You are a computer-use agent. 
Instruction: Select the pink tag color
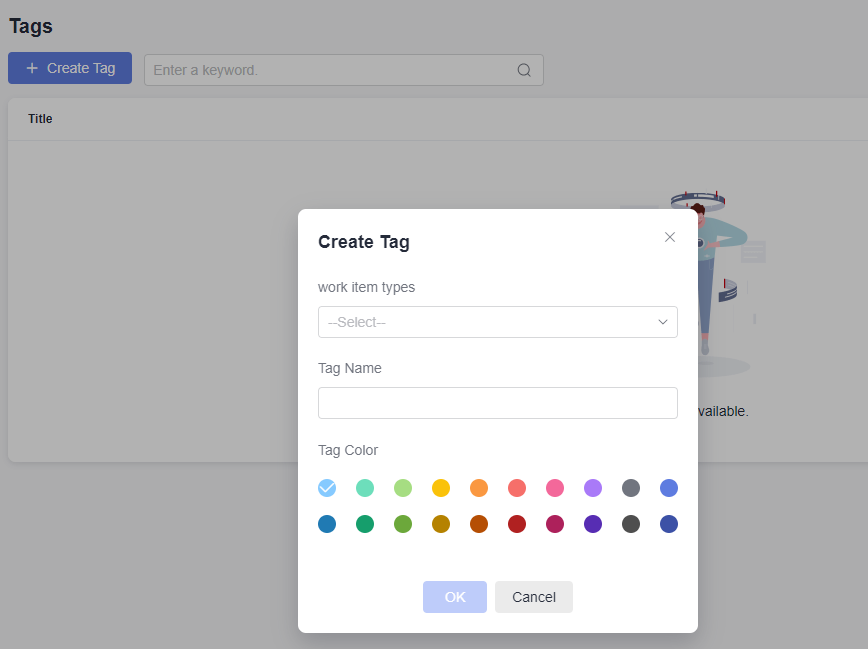(x=555, y=488)
